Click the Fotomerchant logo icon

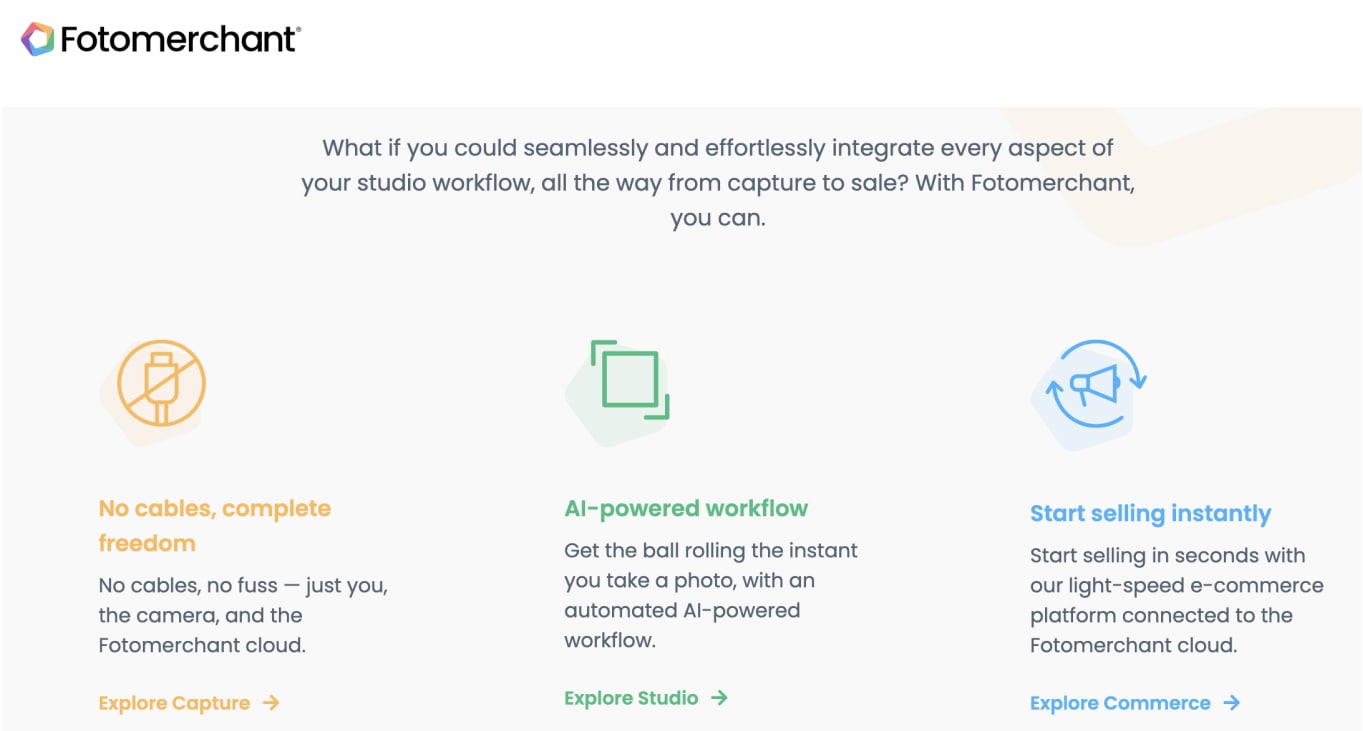(x=37, y=40)
